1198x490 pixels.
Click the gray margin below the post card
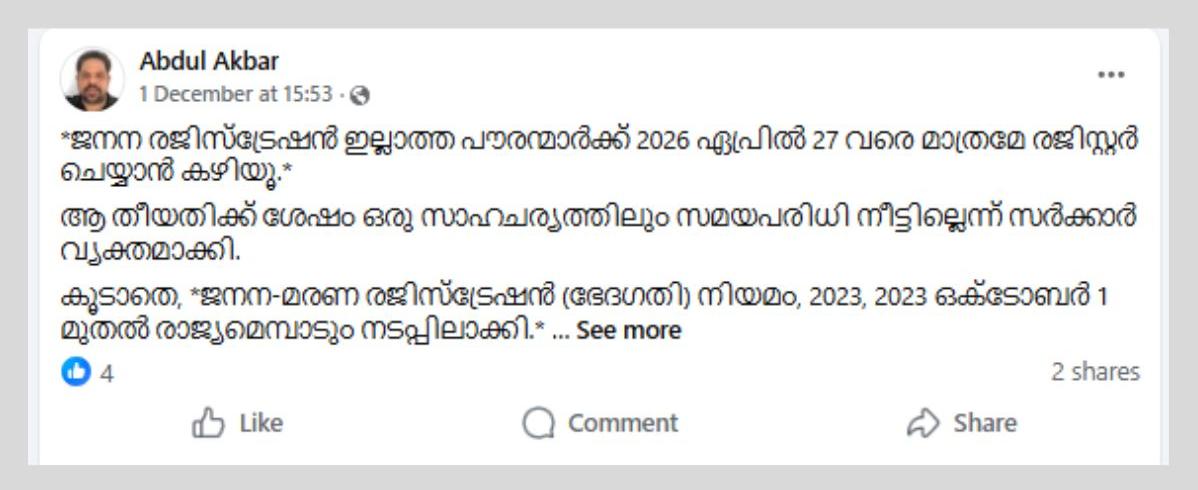coord(598,478)
